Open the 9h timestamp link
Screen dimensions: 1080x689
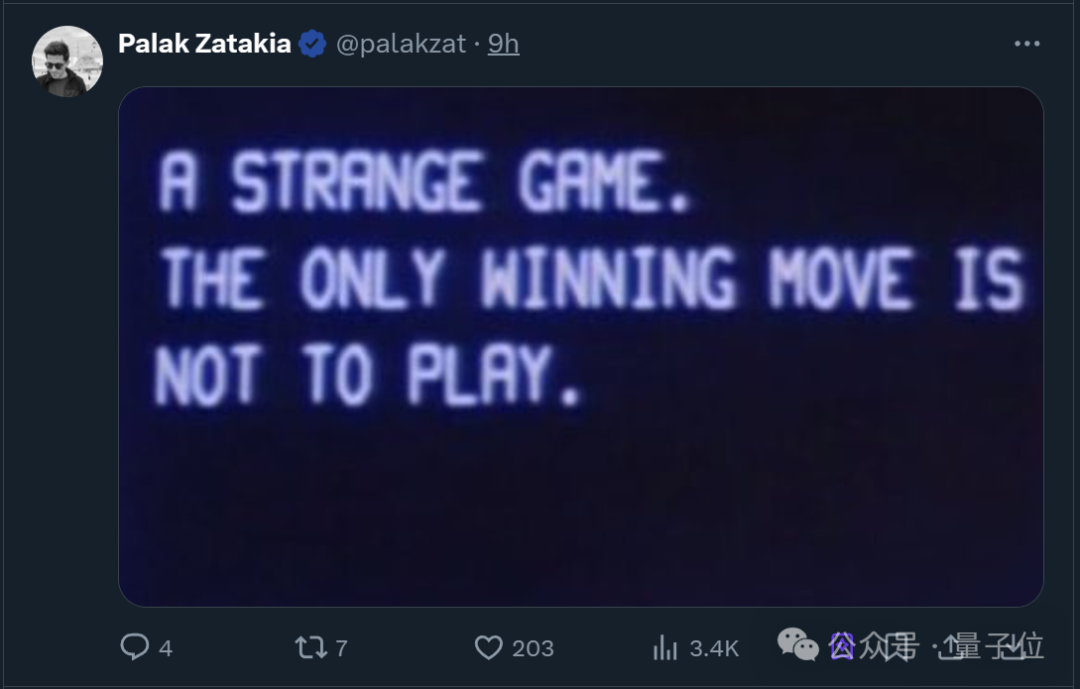pos(503,44)
